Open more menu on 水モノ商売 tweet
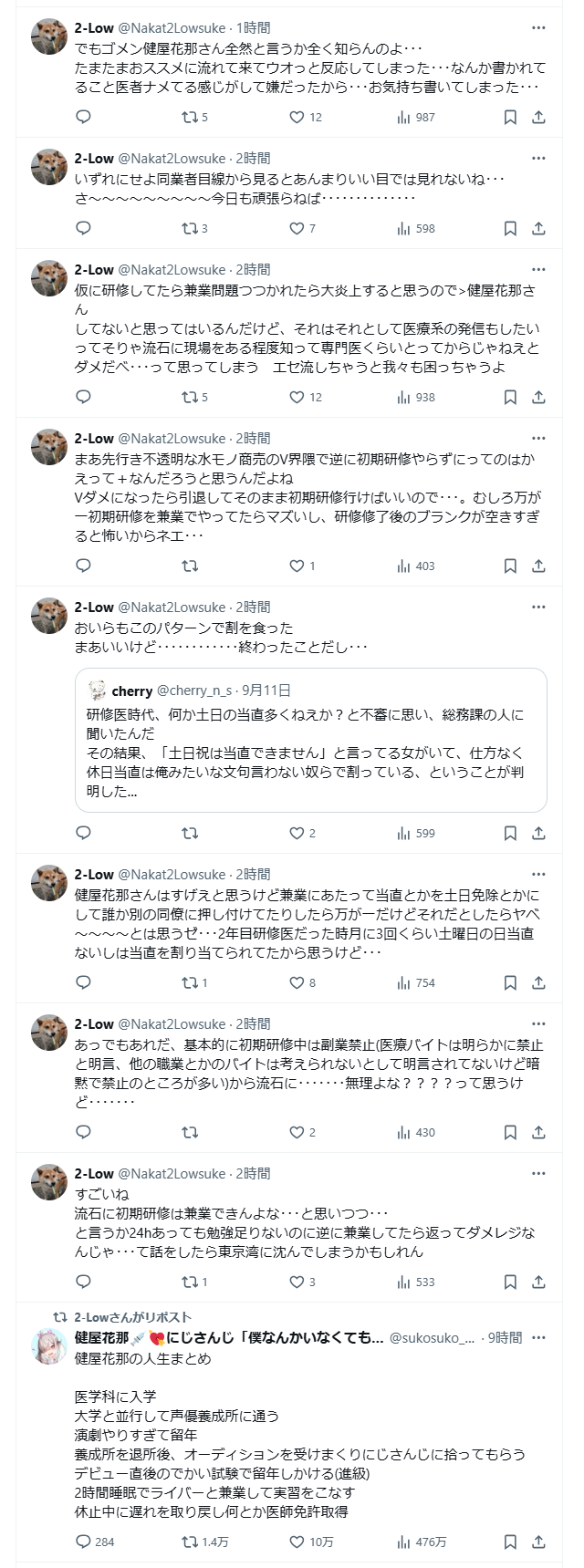This screenshot has width=584, height=1568. [538, 439]
